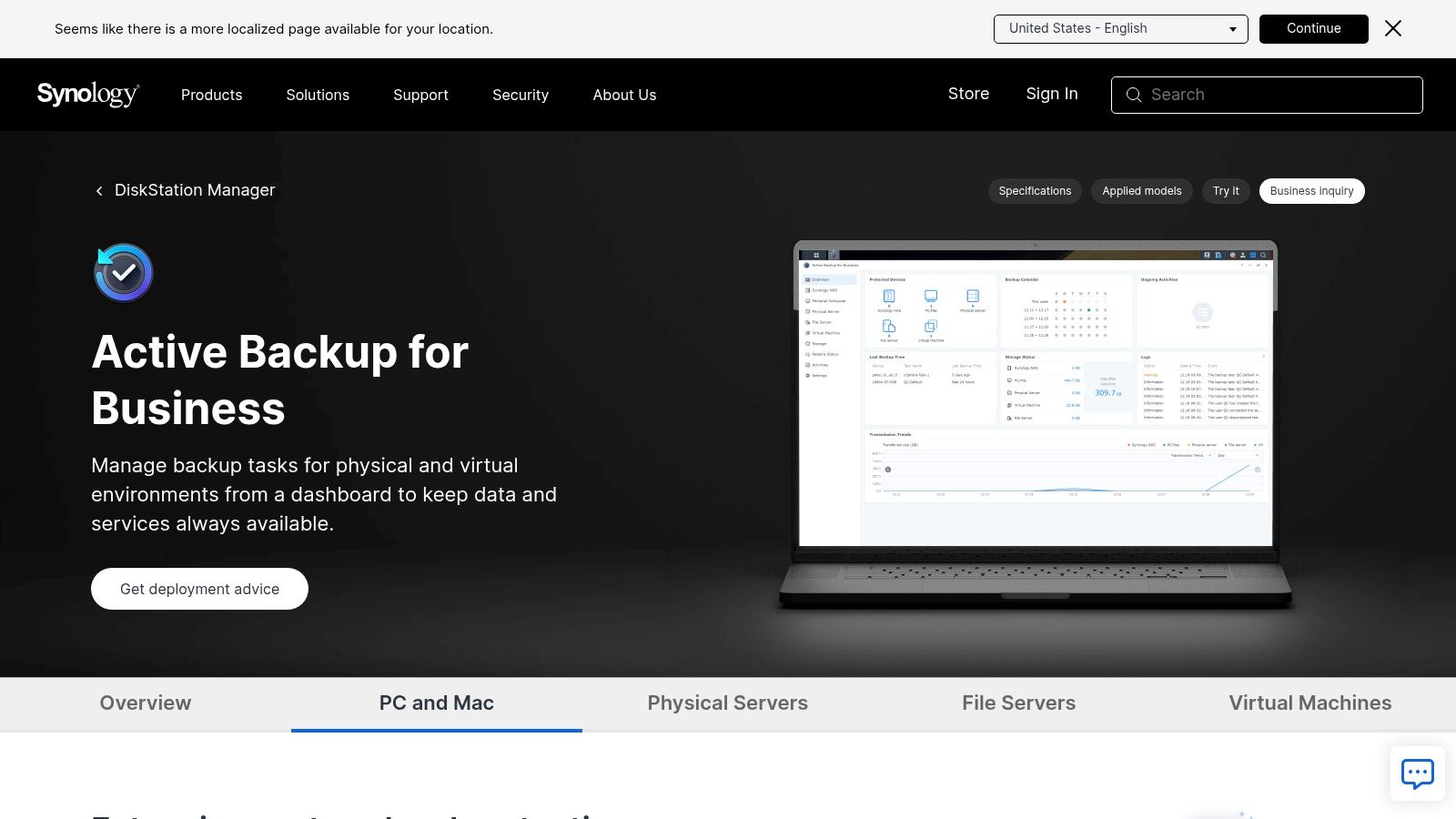This screenshot has height=819, width=1456.
Task: Switch to the Overview tab
Action: coord(146,703)
